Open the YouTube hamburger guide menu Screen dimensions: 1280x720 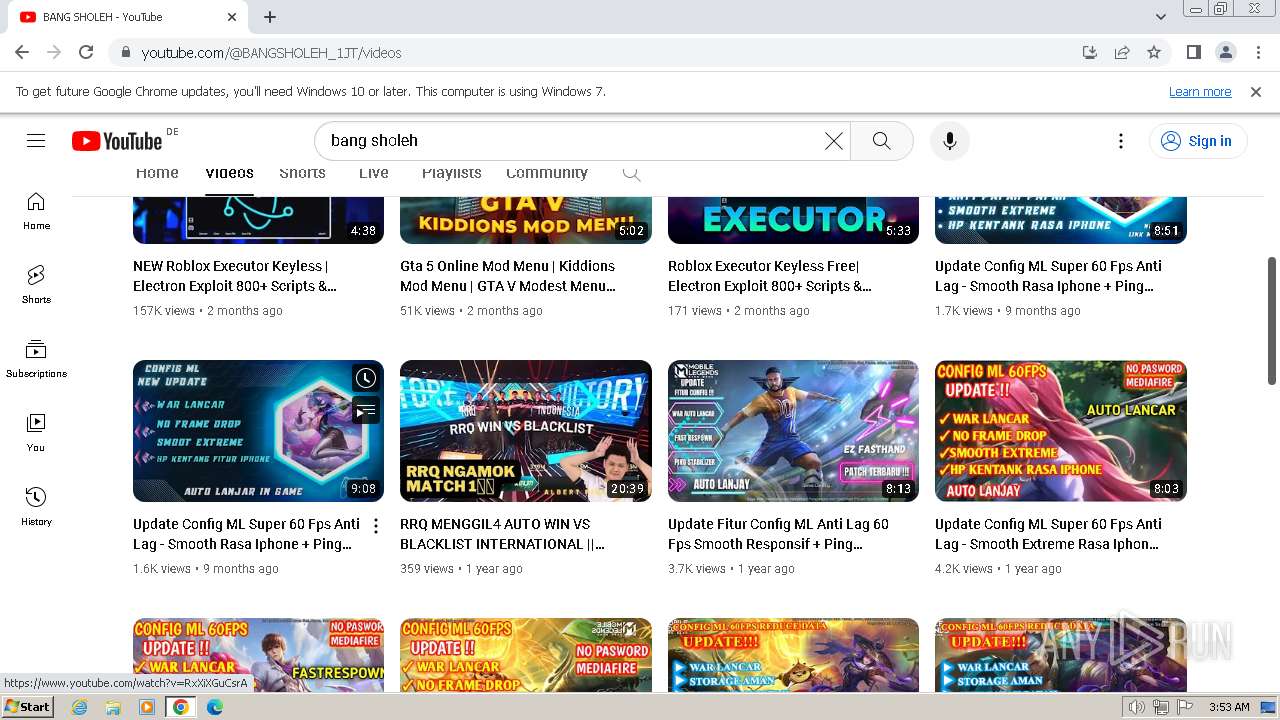click(x=36, y=141)
